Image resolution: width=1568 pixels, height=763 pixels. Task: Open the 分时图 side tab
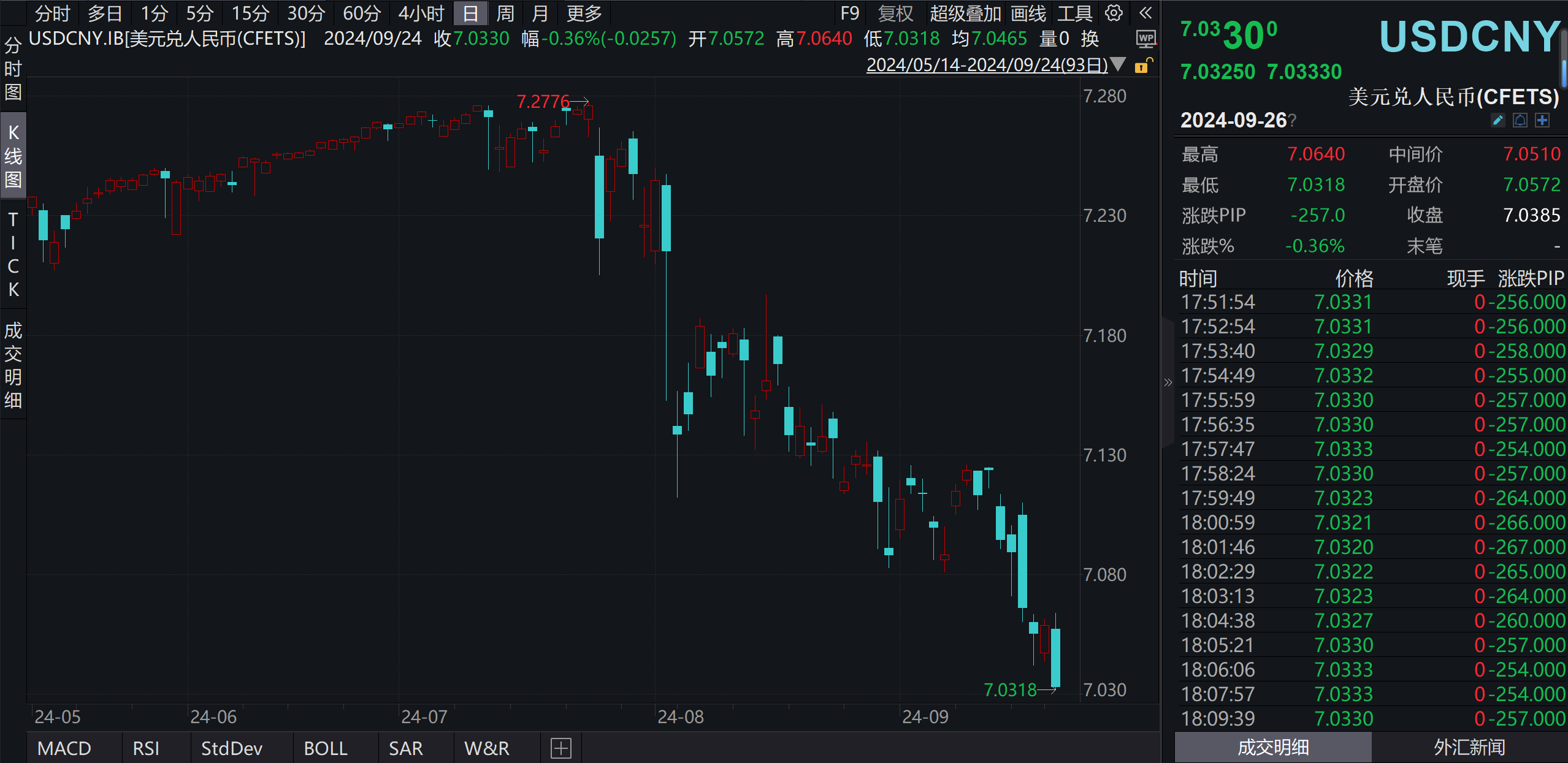coord(13,69)
